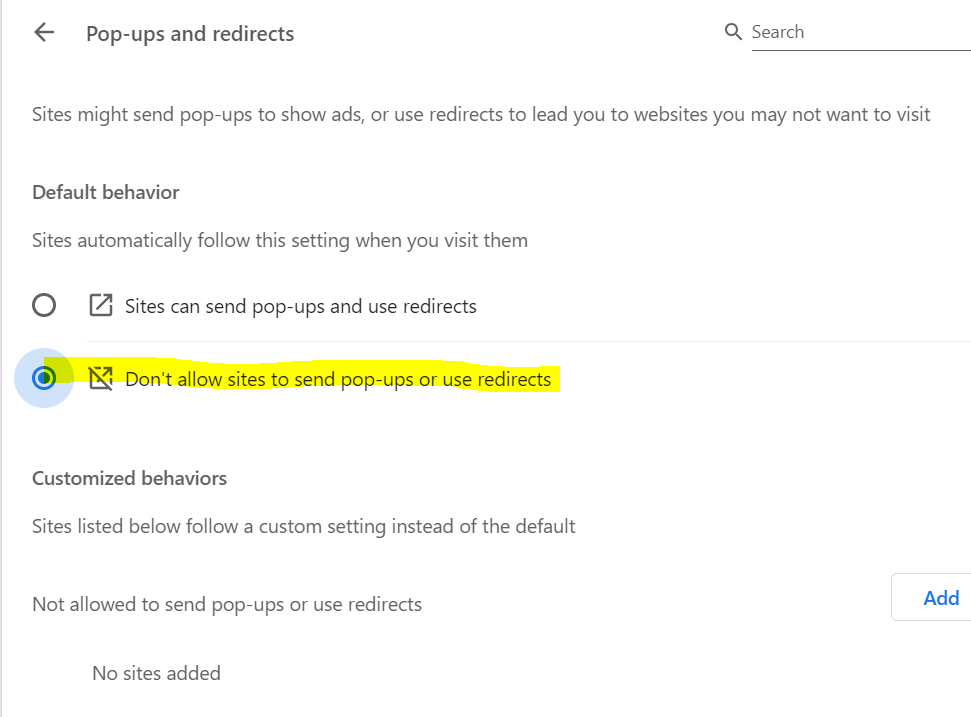Viewport: 971px width, 717px height.
Task: Click the underline of the search box
Action: point(861,50)
